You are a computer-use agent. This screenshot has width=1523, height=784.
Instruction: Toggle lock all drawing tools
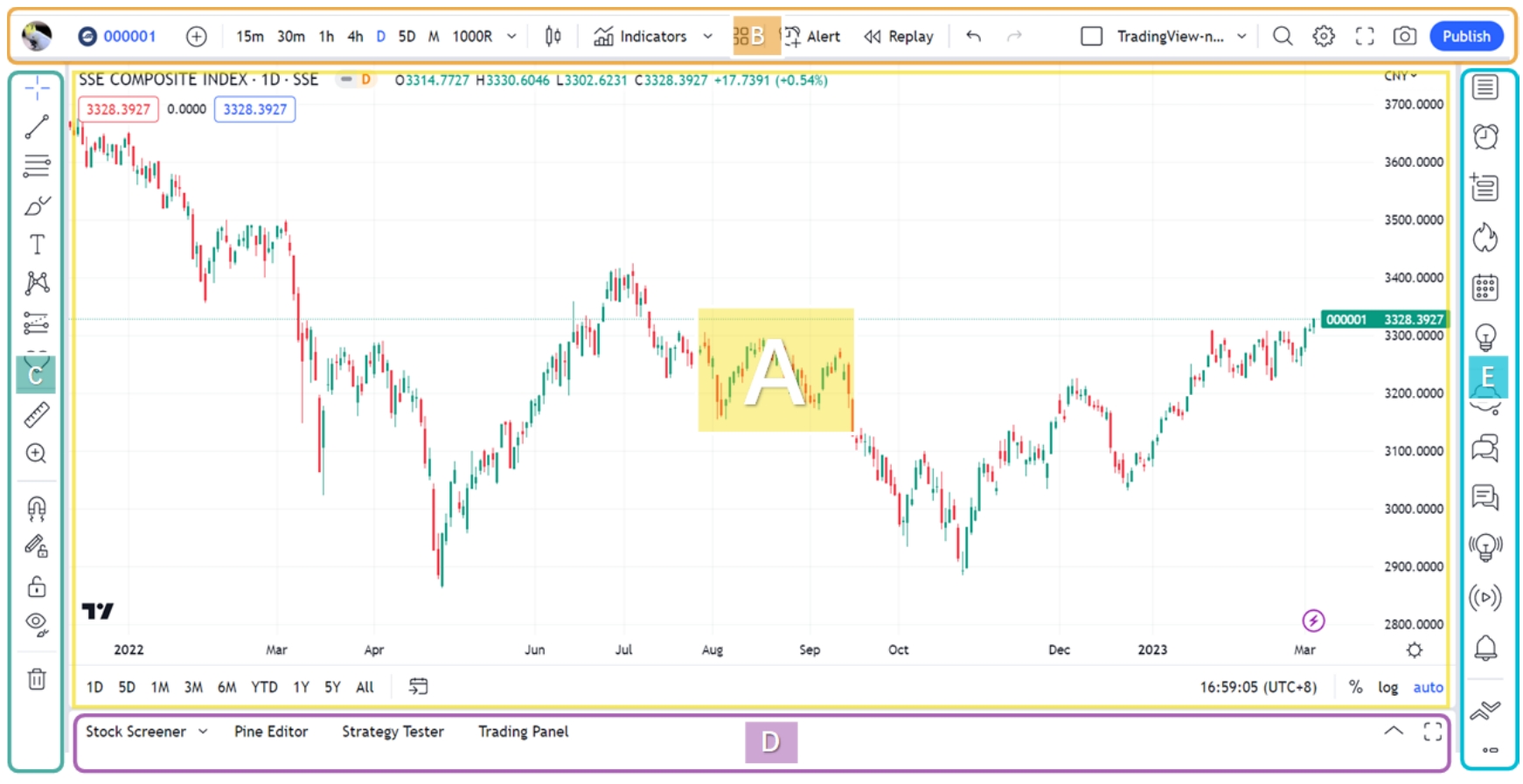coord(36,586)
